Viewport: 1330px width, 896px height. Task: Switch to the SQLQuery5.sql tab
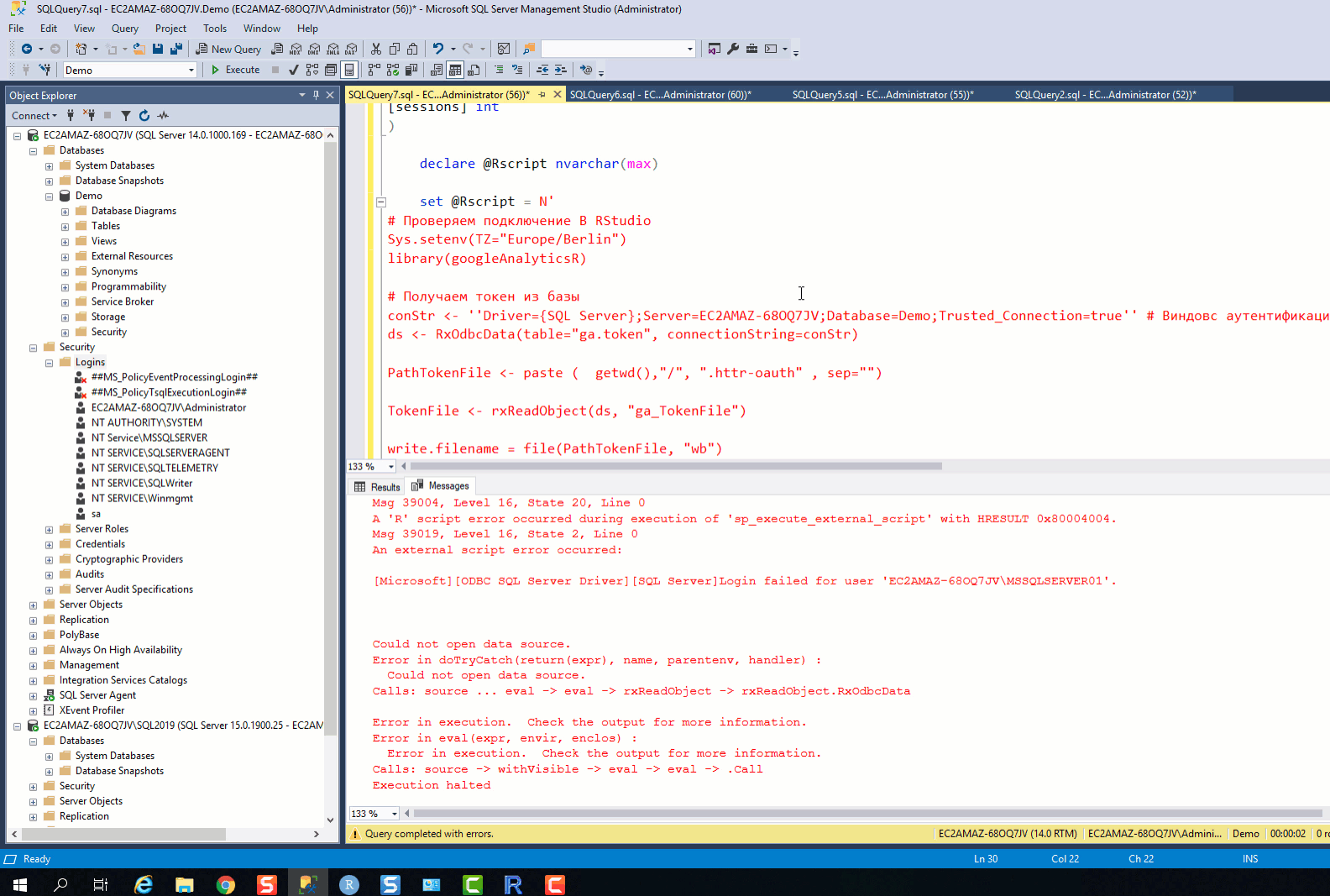[883, 95]
